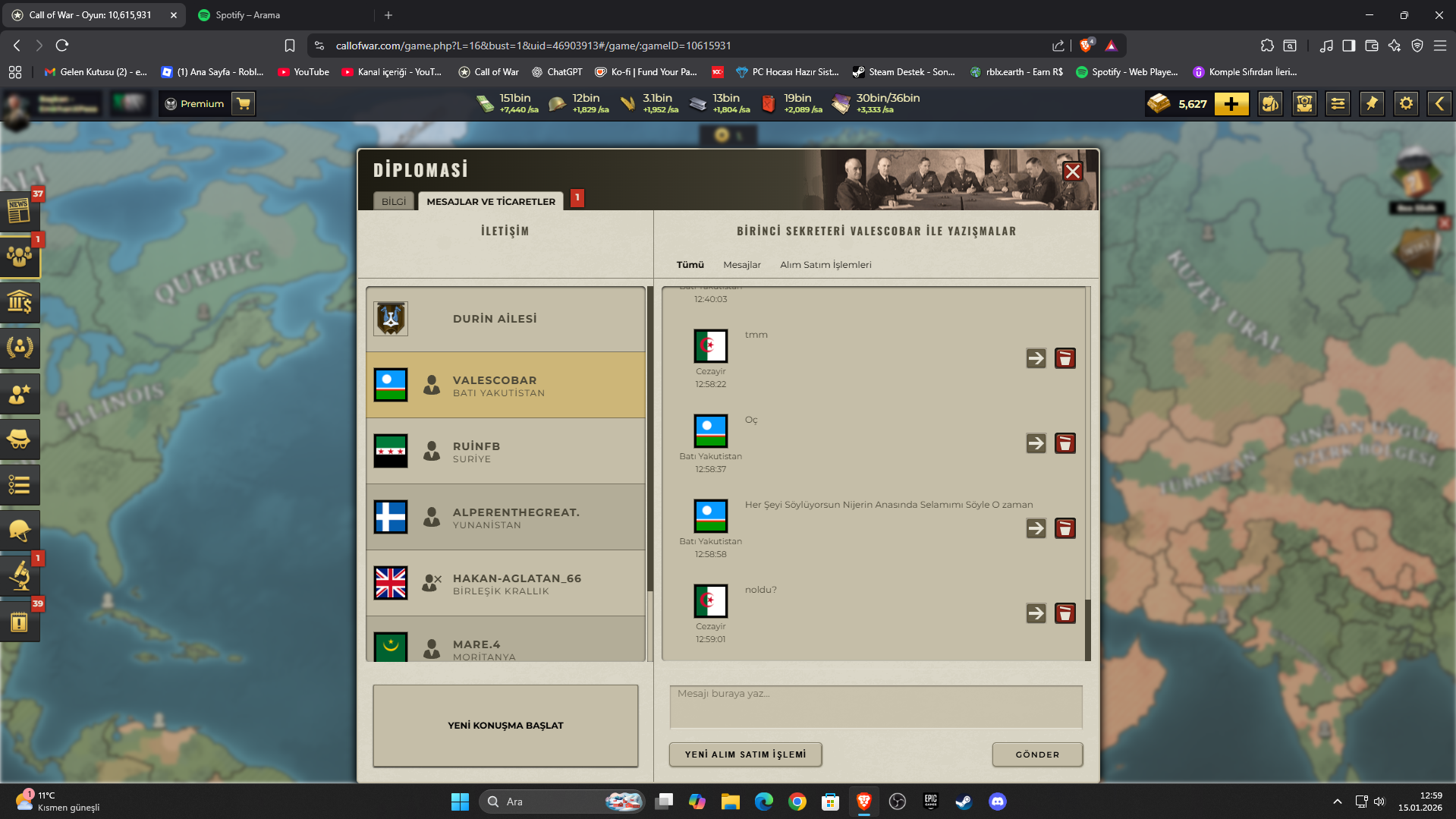Reload the page in the browser

point(62,46)
